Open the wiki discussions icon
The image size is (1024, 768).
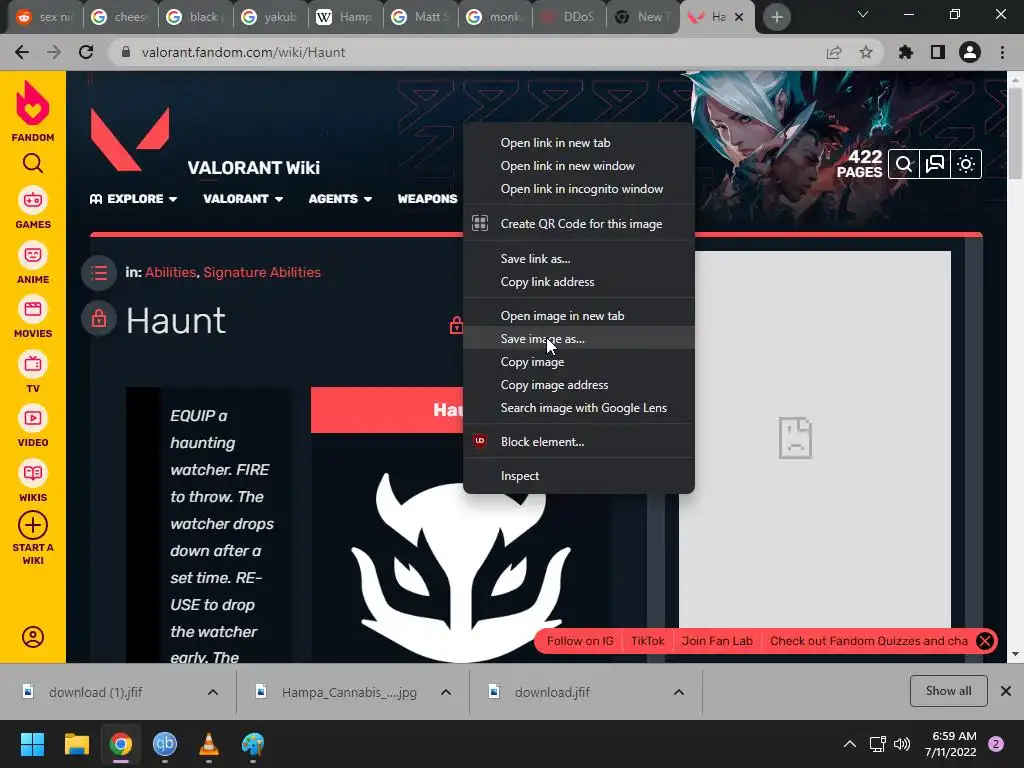pyautogui.click(x=935, y=164)
